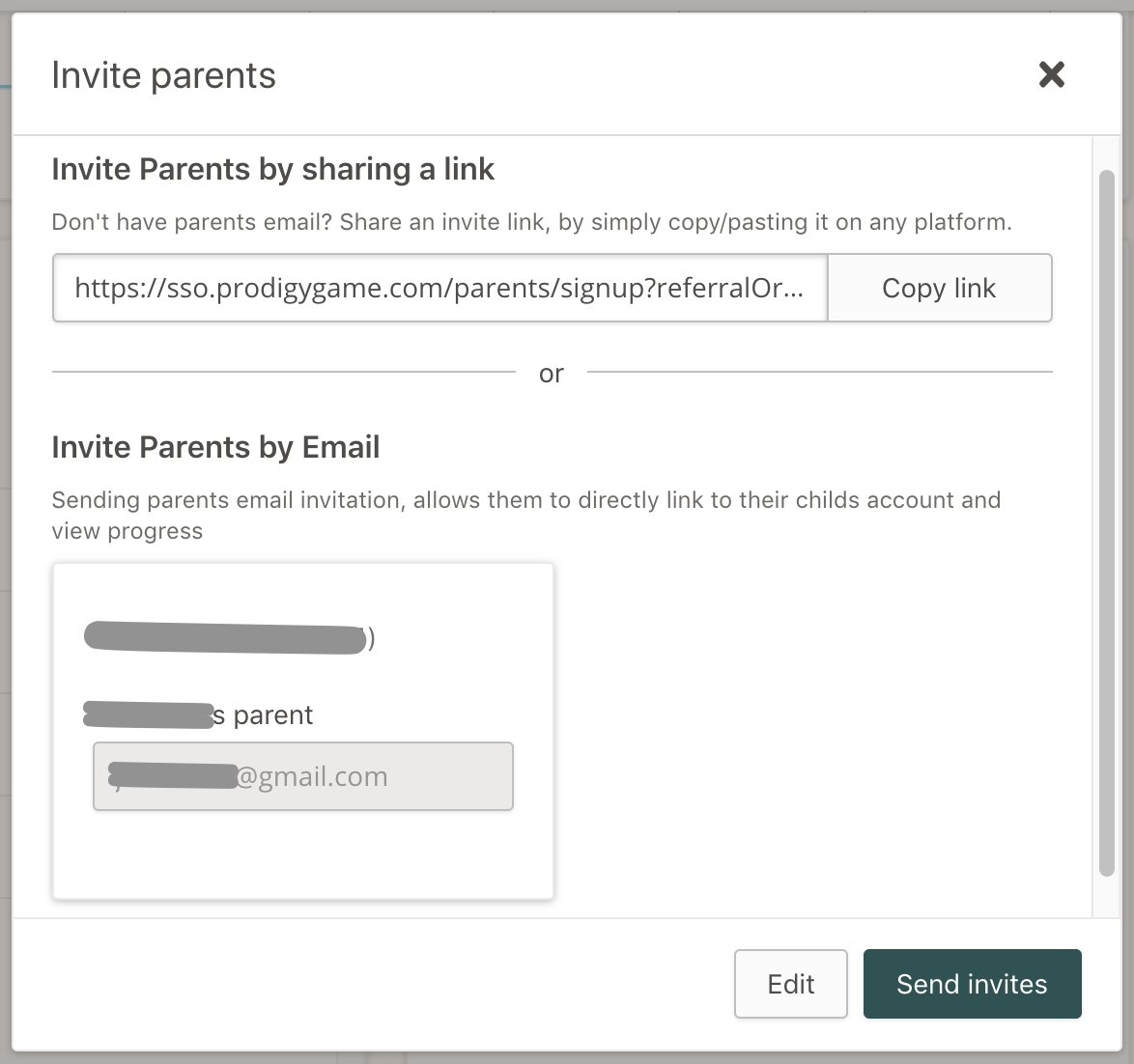Send the email invitation to the parent
Image resolution: width=1134 pixels, height=1064 pixels.
[972, 984]
